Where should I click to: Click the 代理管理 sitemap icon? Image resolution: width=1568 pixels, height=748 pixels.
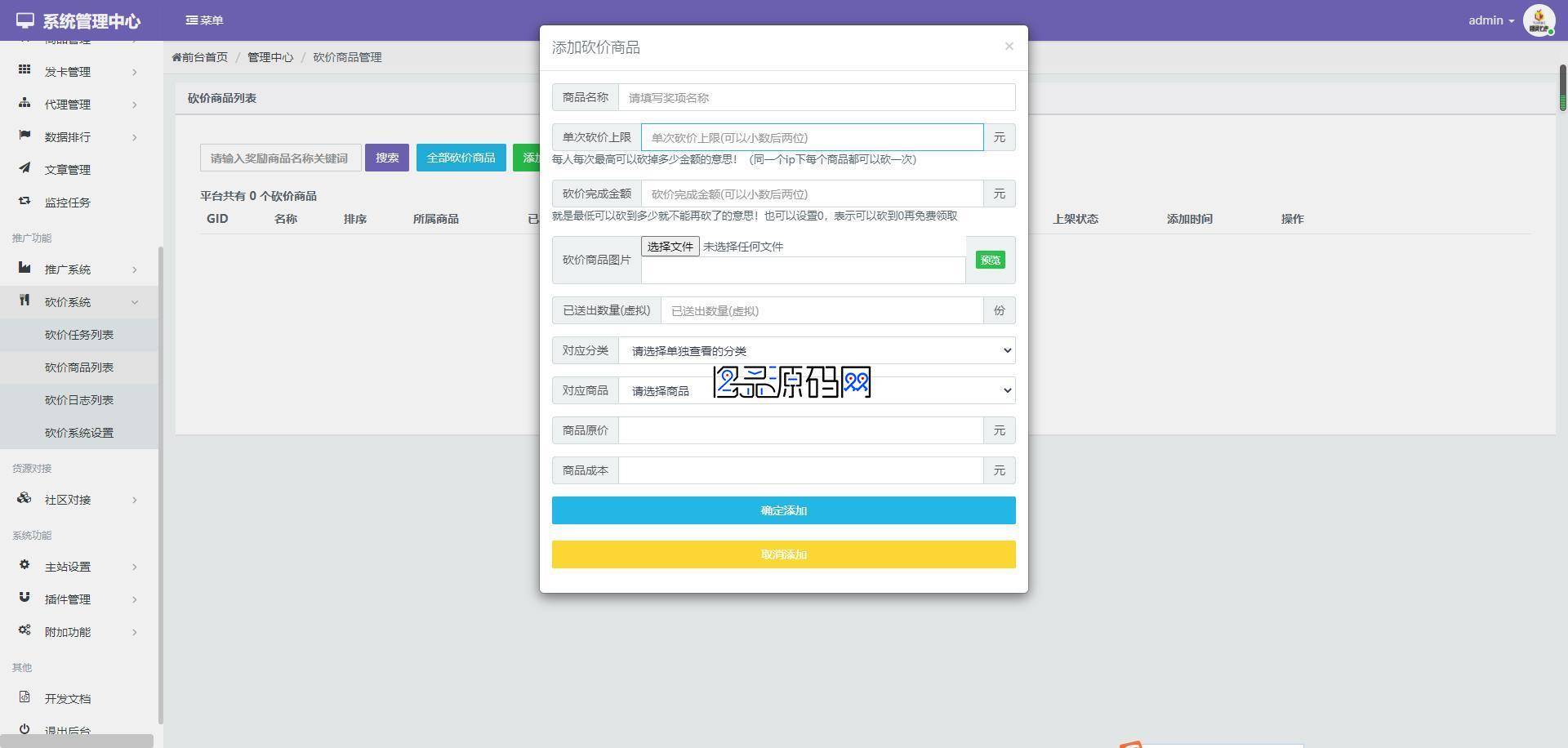click(x=24, y=103)
